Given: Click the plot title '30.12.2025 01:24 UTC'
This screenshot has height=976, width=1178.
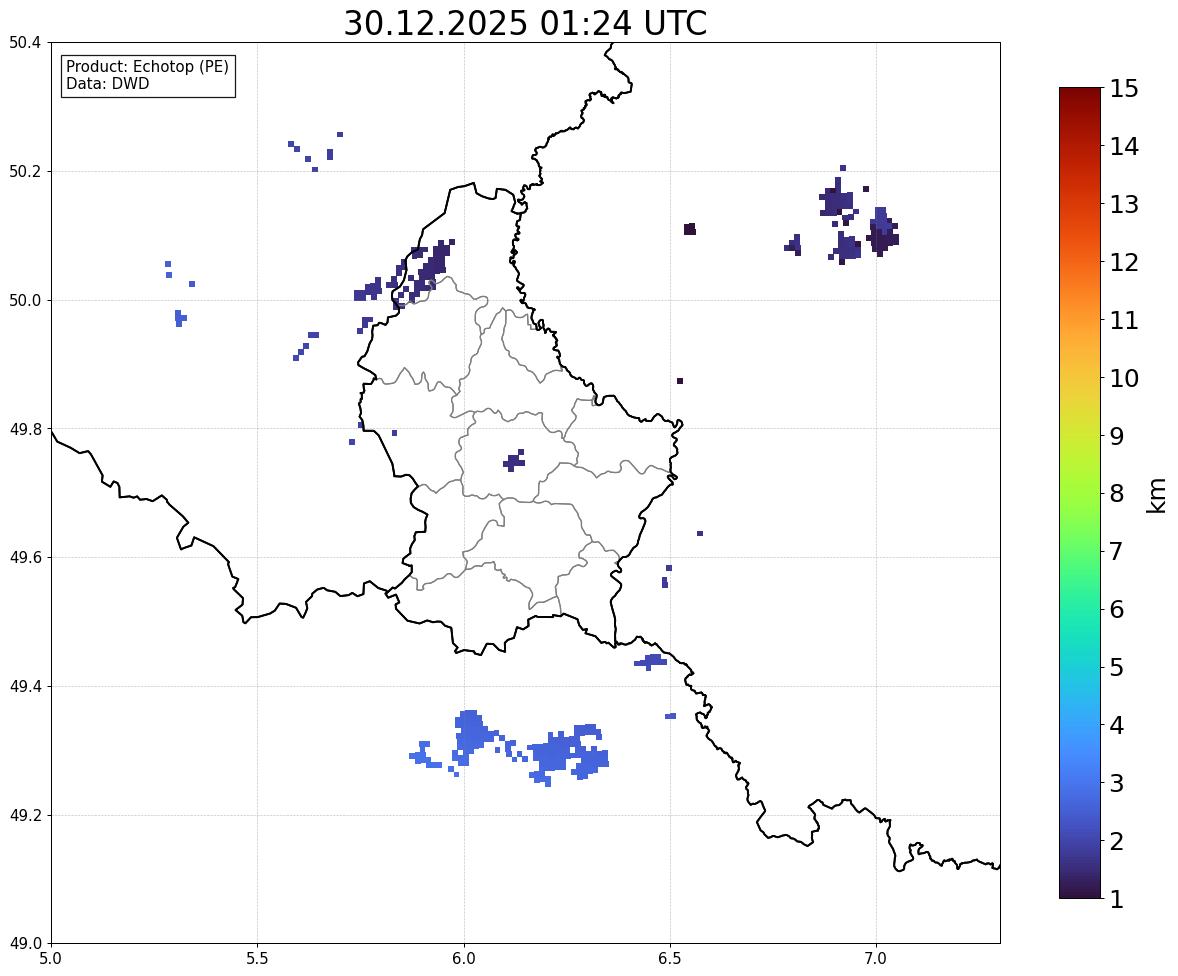Looking at the screenshot, I should point(525,23).
